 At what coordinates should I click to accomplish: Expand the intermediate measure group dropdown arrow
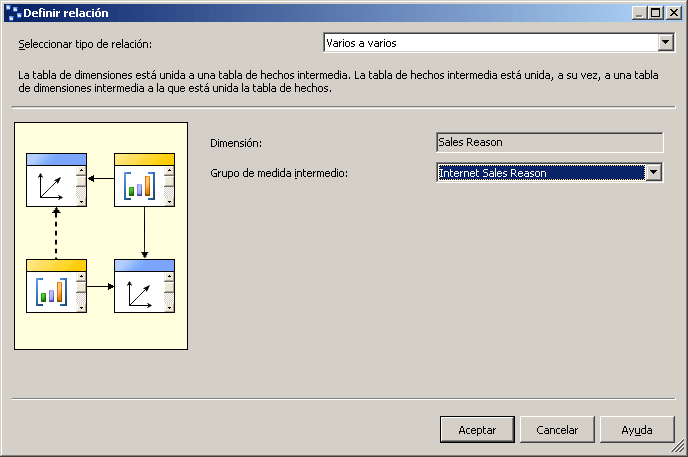(x=653, y=172)
